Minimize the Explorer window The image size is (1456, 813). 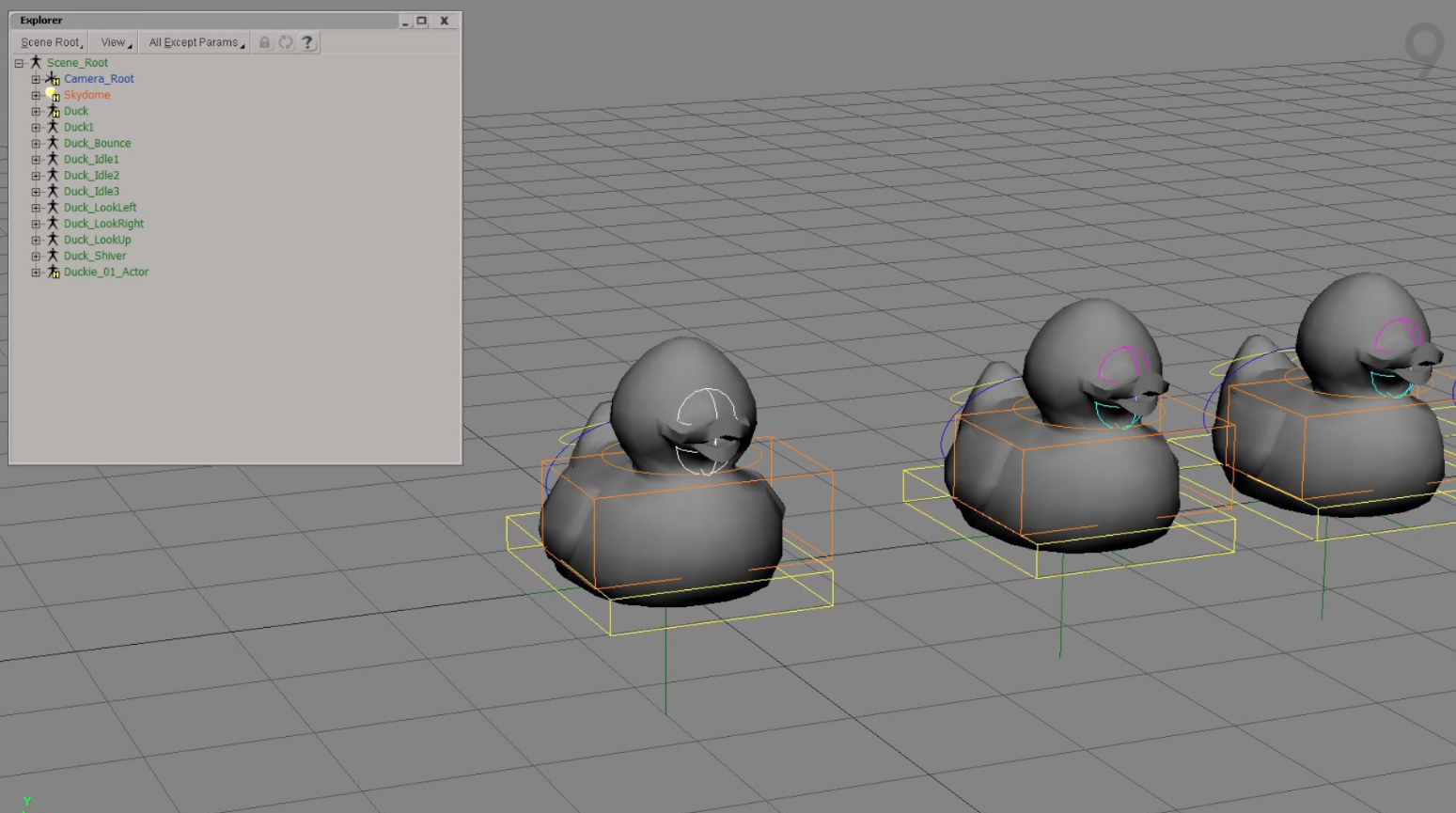tap(405, 21)
